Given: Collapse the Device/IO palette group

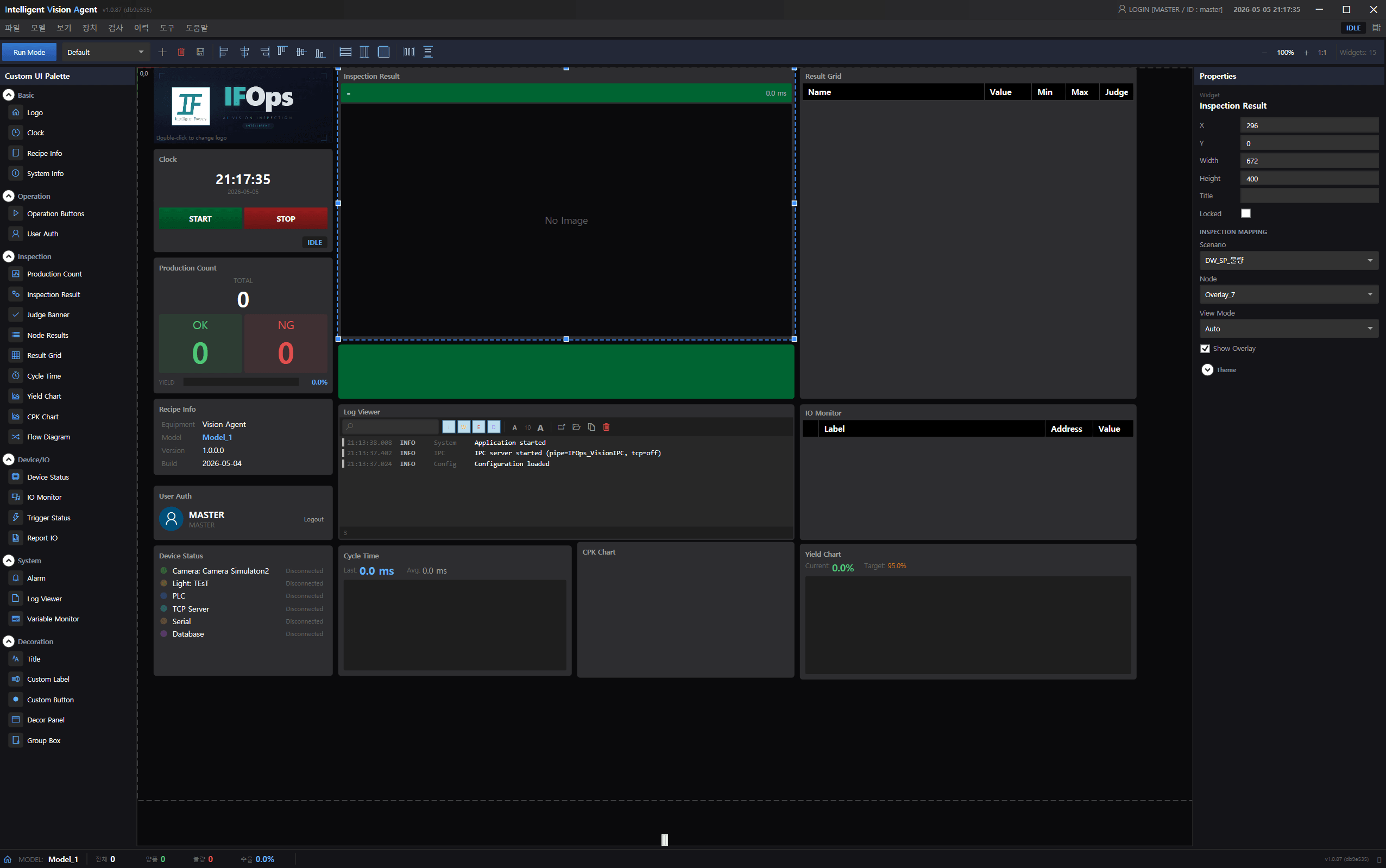Looking at the screenshot, I should (9, 460).
